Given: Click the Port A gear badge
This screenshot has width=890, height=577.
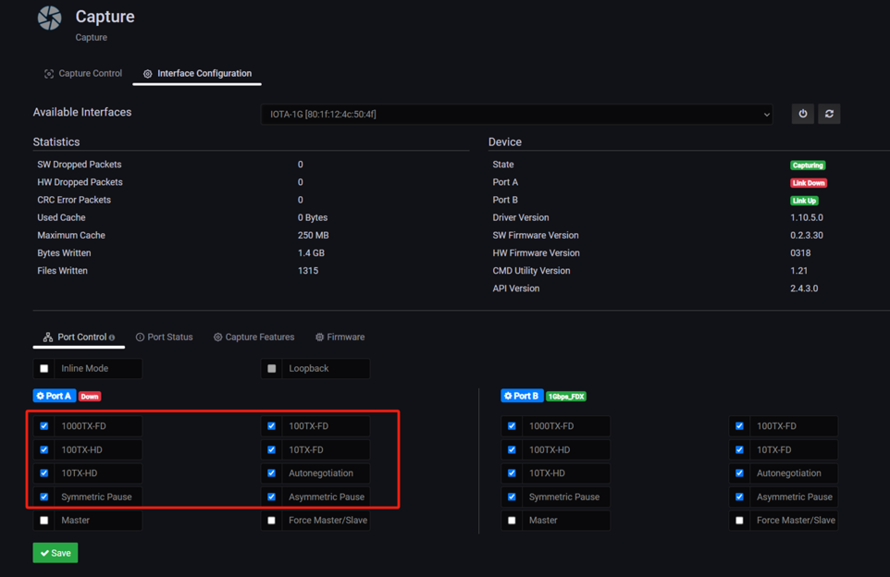Looking at the screenshot, I should click(x=54, y=396).
